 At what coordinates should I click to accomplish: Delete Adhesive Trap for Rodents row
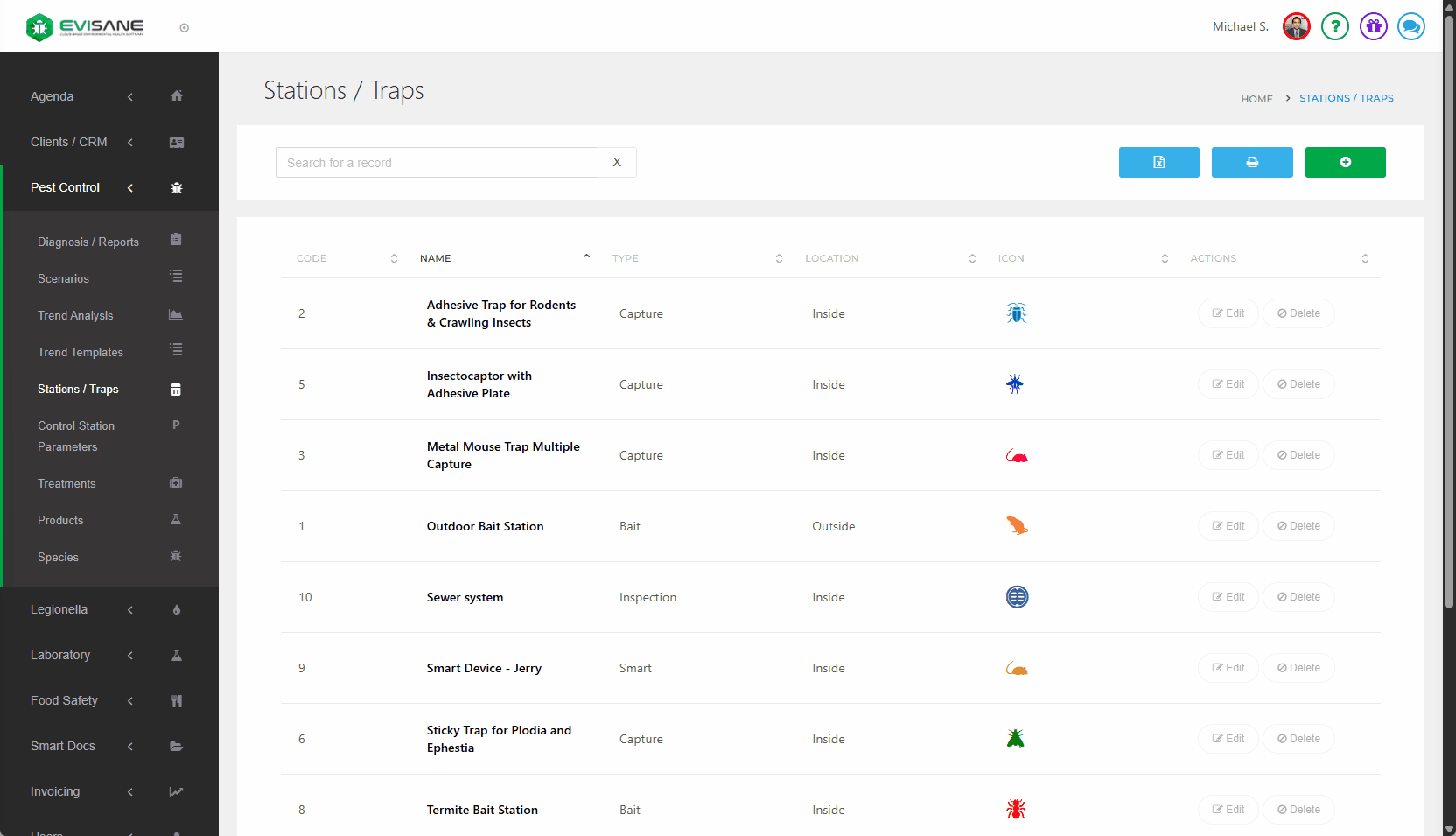click(x=1298, y=313)
